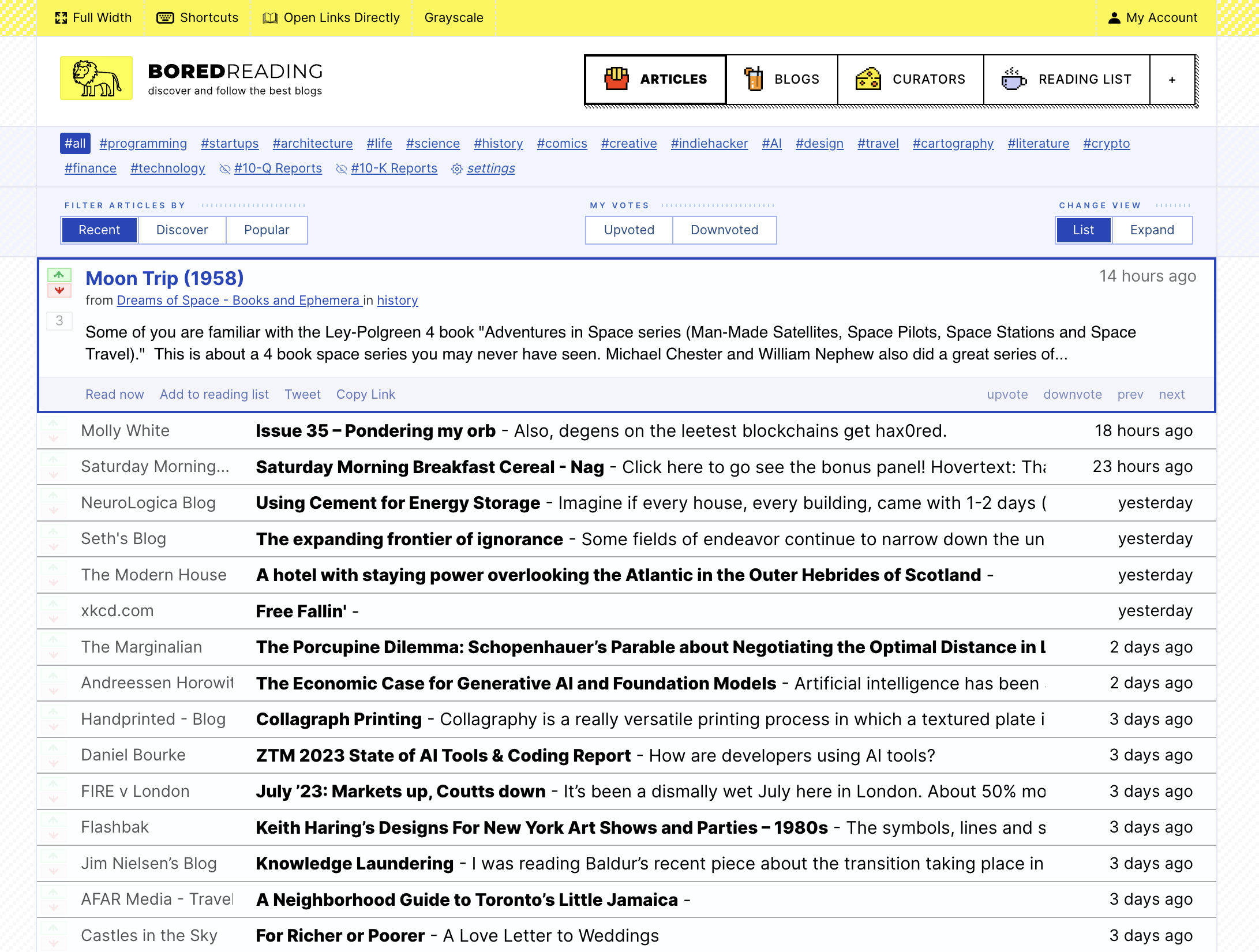Switch to List view
1259x952 pixels.
1083,230
